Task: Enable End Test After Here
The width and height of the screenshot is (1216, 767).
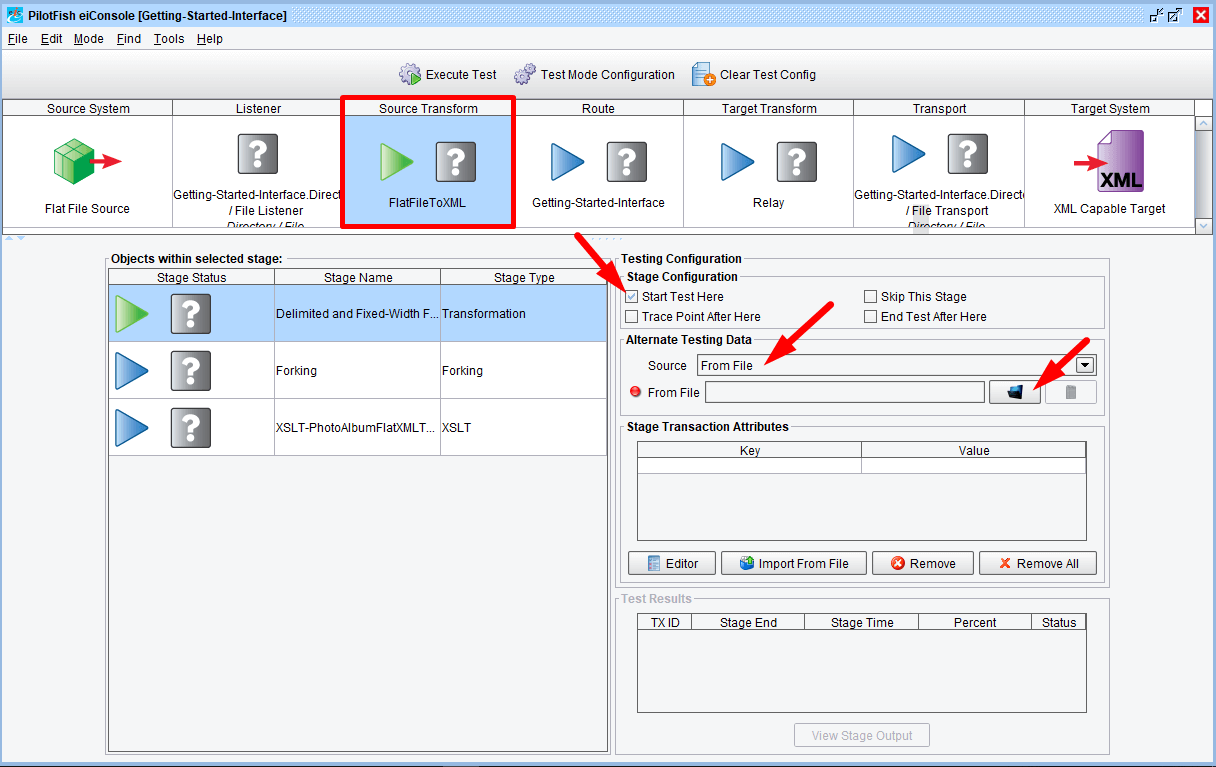Action: point(871,317)
